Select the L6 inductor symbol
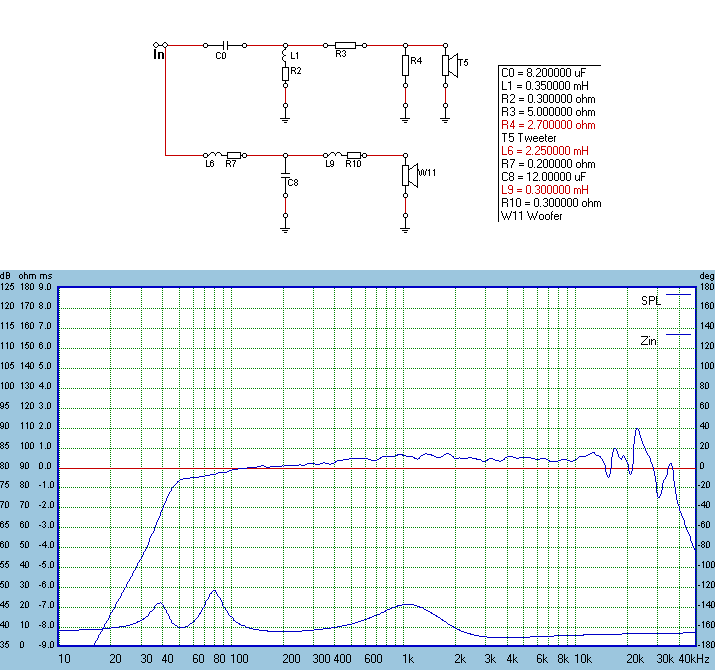This screenshot has height=670, width=715. click(211, 155)
